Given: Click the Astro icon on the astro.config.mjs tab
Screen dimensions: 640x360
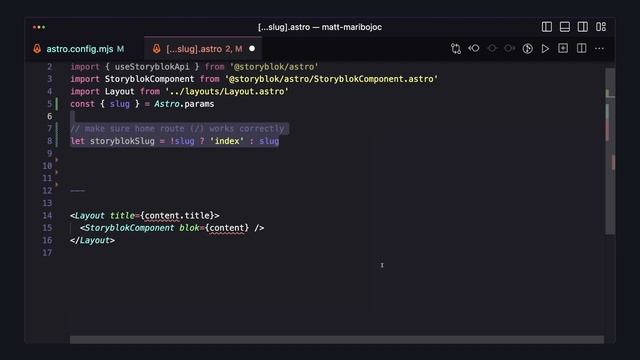Looking at the screenshot, I should (37, 49).
